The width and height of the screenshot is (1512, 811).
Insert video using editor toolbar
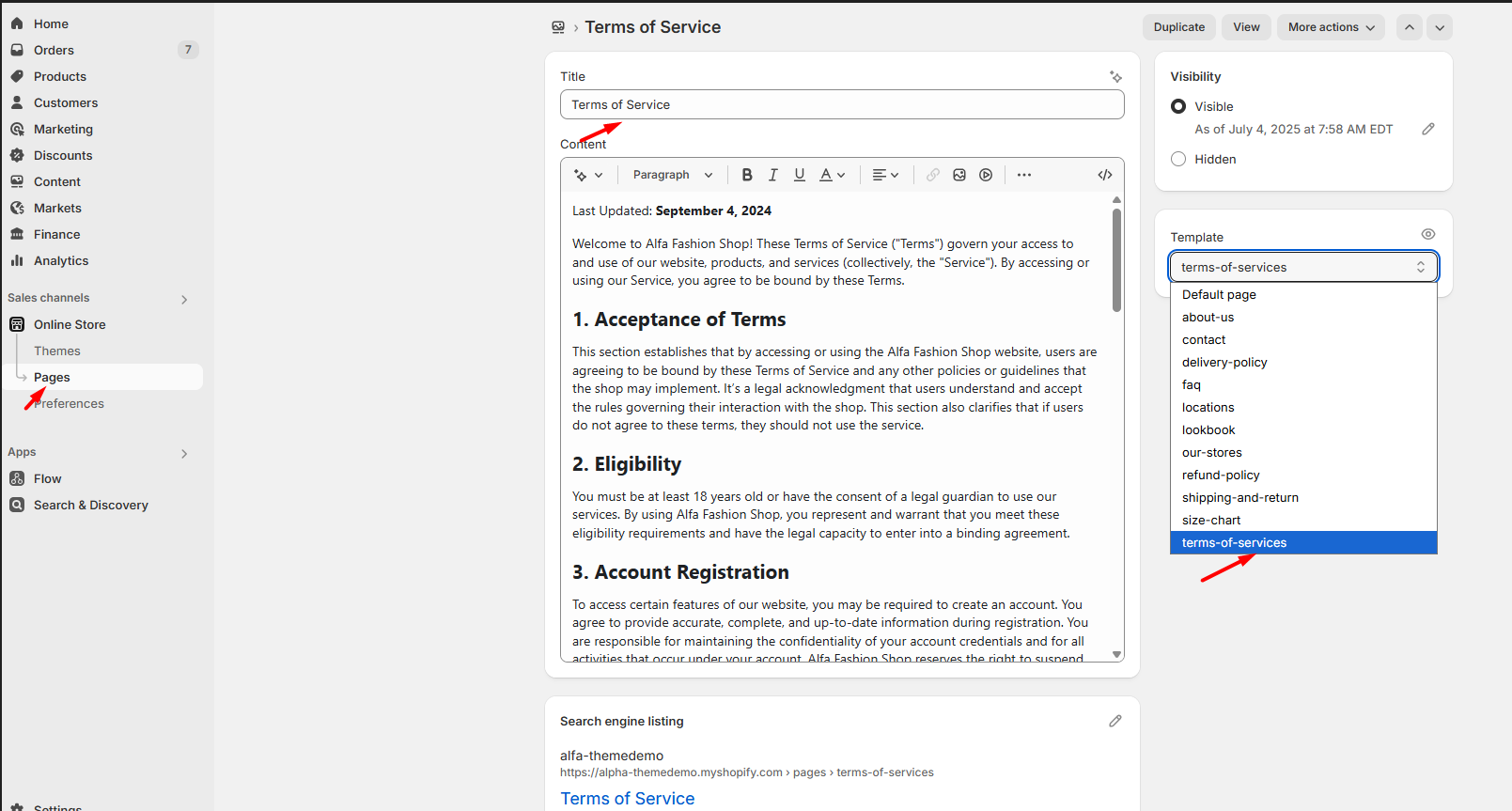point(986,175)
